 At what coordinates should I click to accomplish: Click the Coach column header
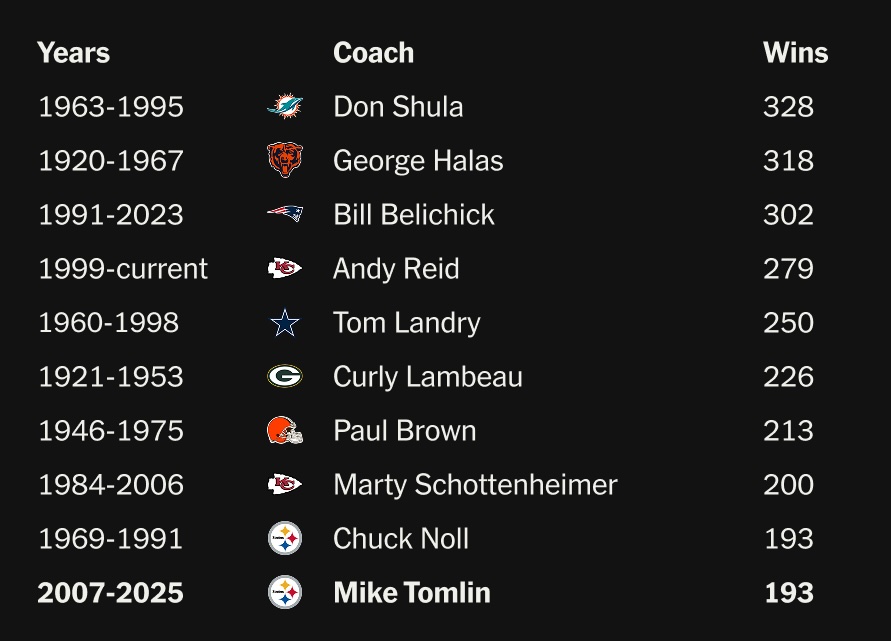tap(373, 53)
